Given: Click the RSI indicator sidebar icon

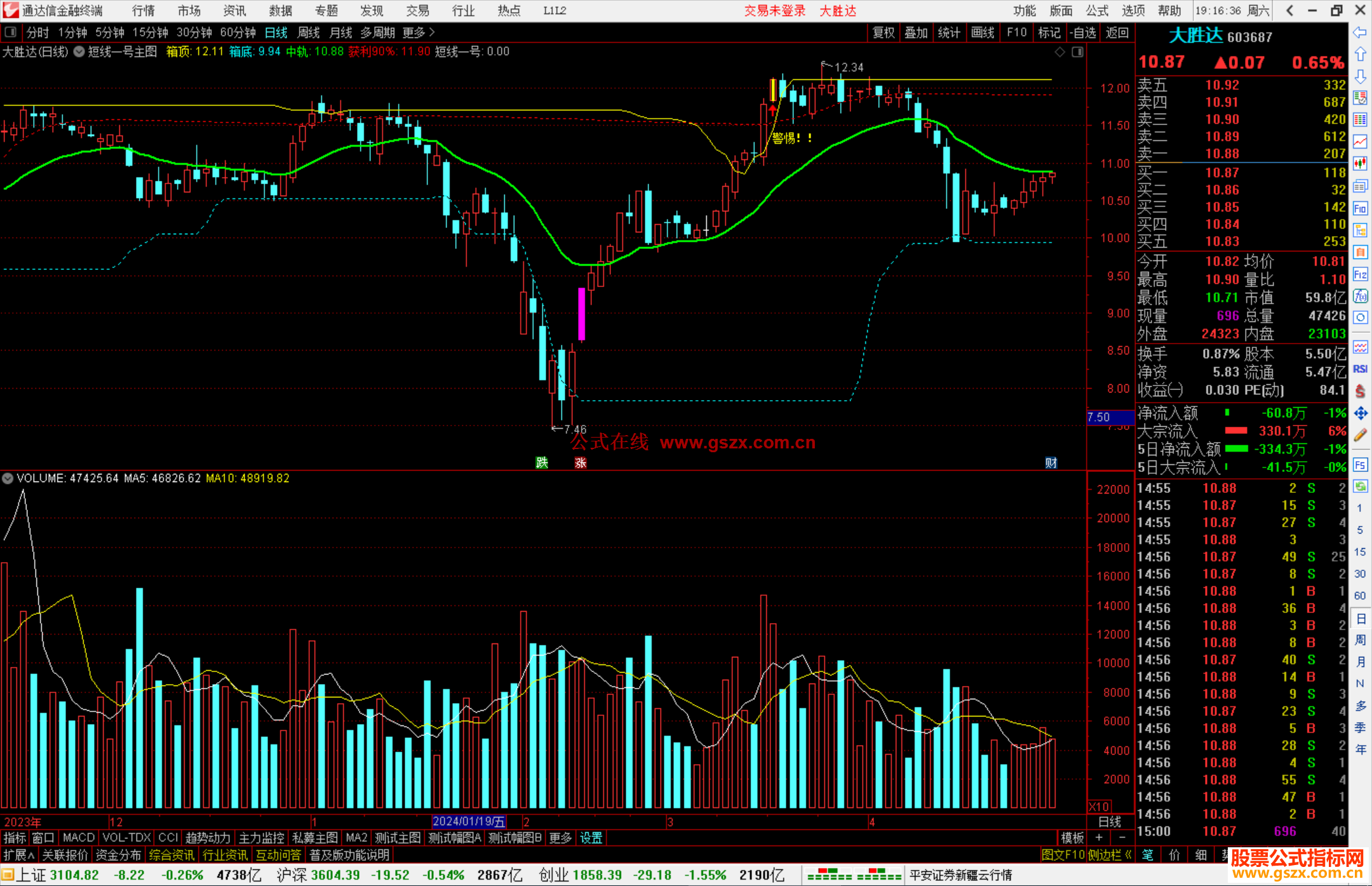Looking at the screenshot, I should (1360, 369).
